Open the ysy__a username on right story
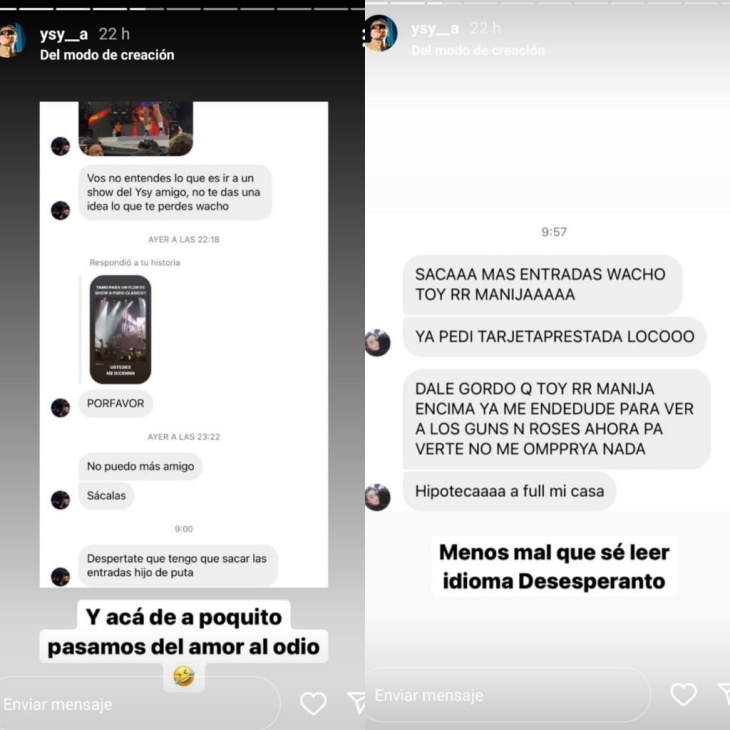This screenshot has width=730, height=730. click(435, 29)
